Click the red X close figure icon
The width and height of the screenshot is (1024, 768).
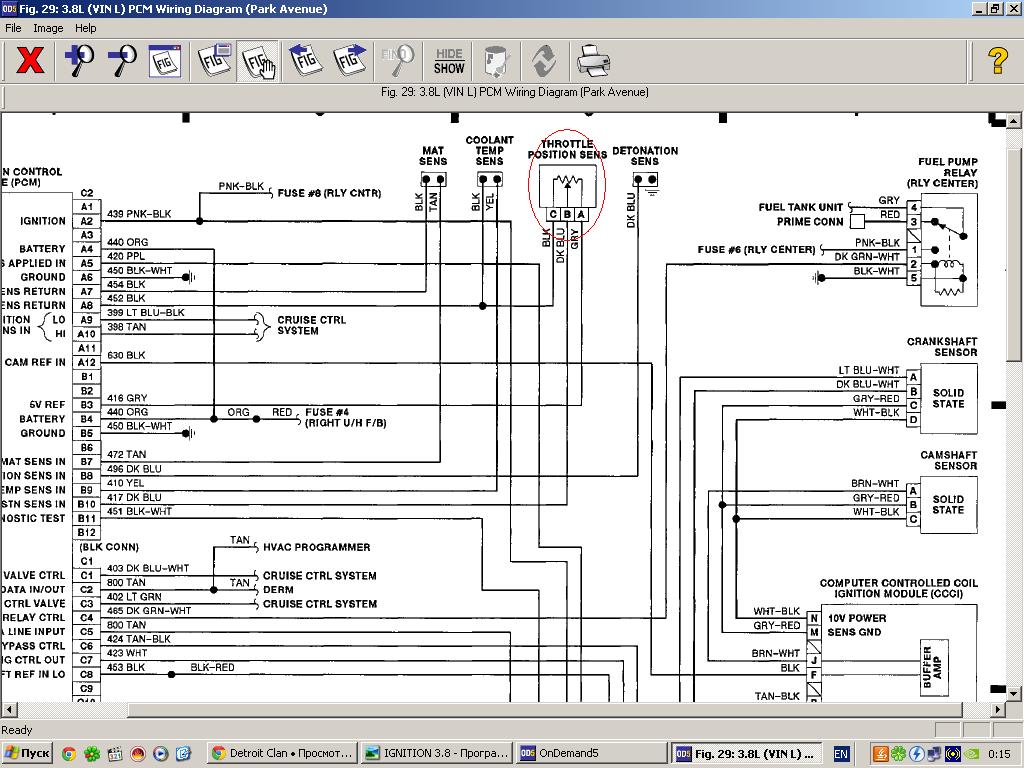[x=30, y=61]
